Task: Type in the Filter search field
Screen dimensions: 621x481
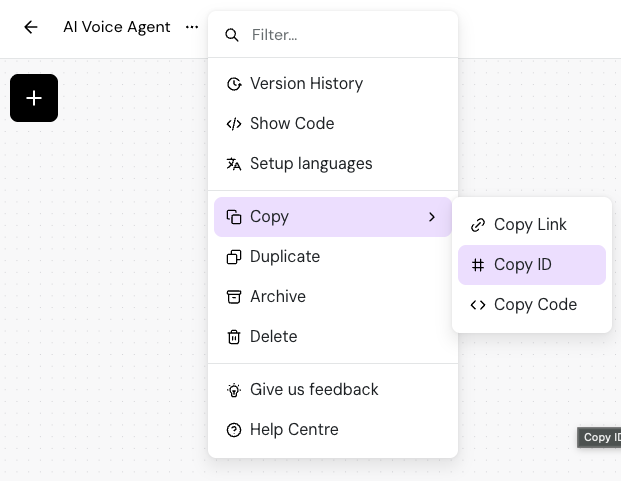Action: [x=345, y=35]
